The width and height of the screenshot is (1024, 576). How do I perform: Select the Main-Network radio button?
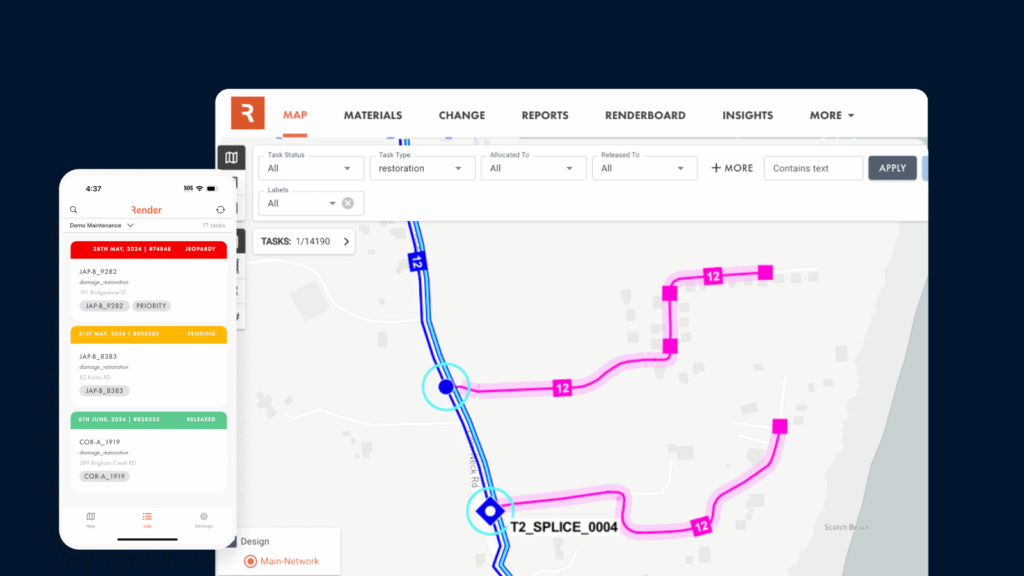(x=250, y=561)
